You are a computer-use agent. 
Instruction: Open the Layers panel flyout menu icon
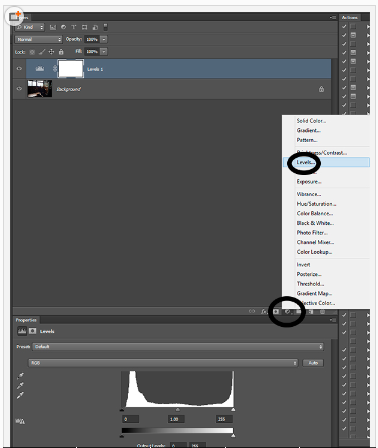coord(333,17)
